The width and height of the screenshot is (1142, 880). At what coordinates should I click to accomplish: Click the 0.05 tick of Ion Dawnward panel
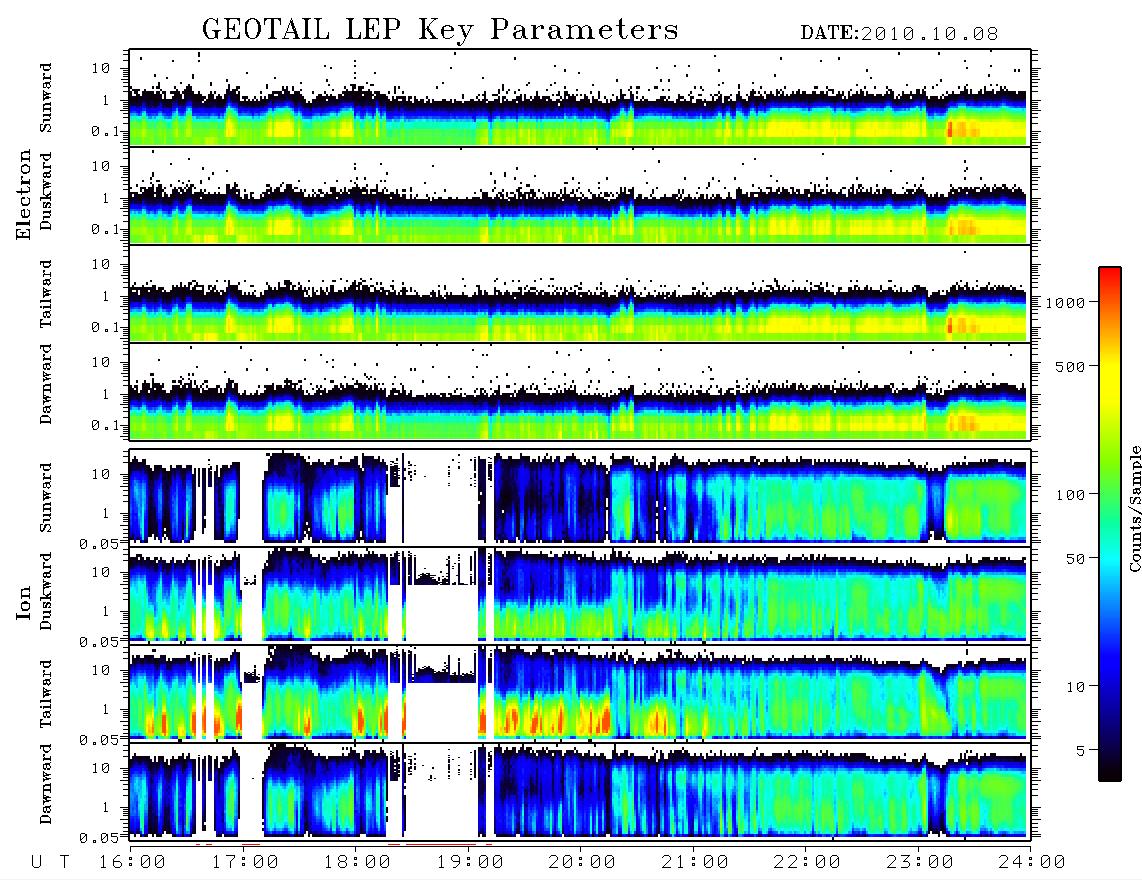98,838
